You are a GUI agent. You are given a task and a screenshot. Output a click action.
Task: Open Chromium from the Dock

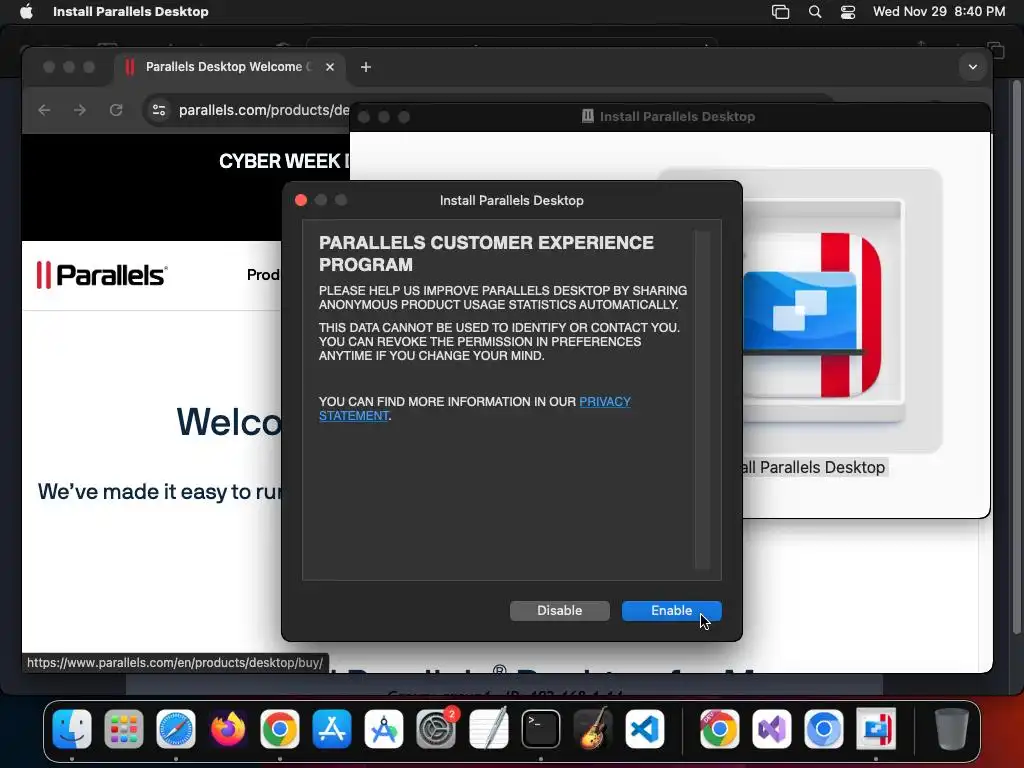pyautogui.click(x=824, y=729)
